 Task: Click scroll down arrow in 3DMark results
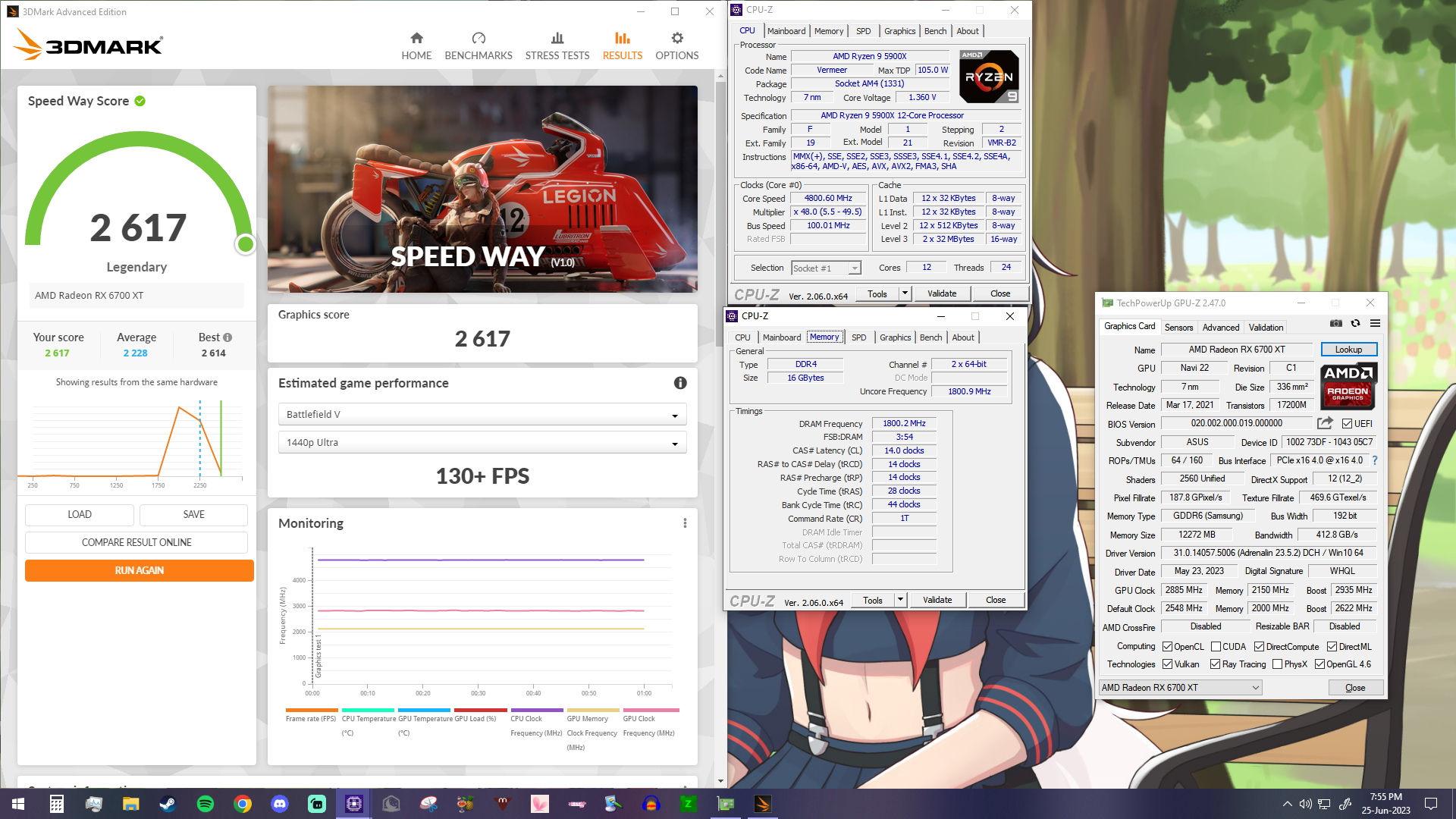(x=720, y=781)
